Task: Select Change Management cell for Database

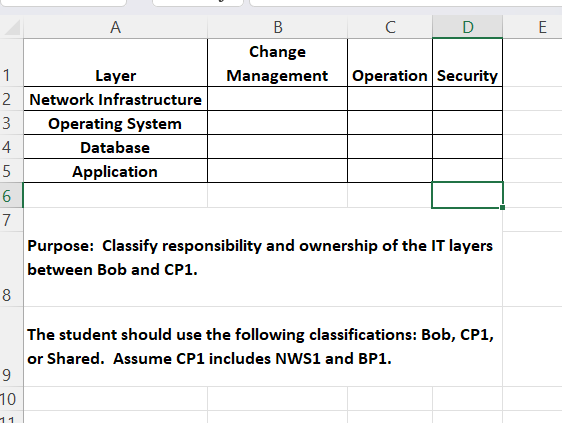Action: pyautogui.click(x=277, y=147)
